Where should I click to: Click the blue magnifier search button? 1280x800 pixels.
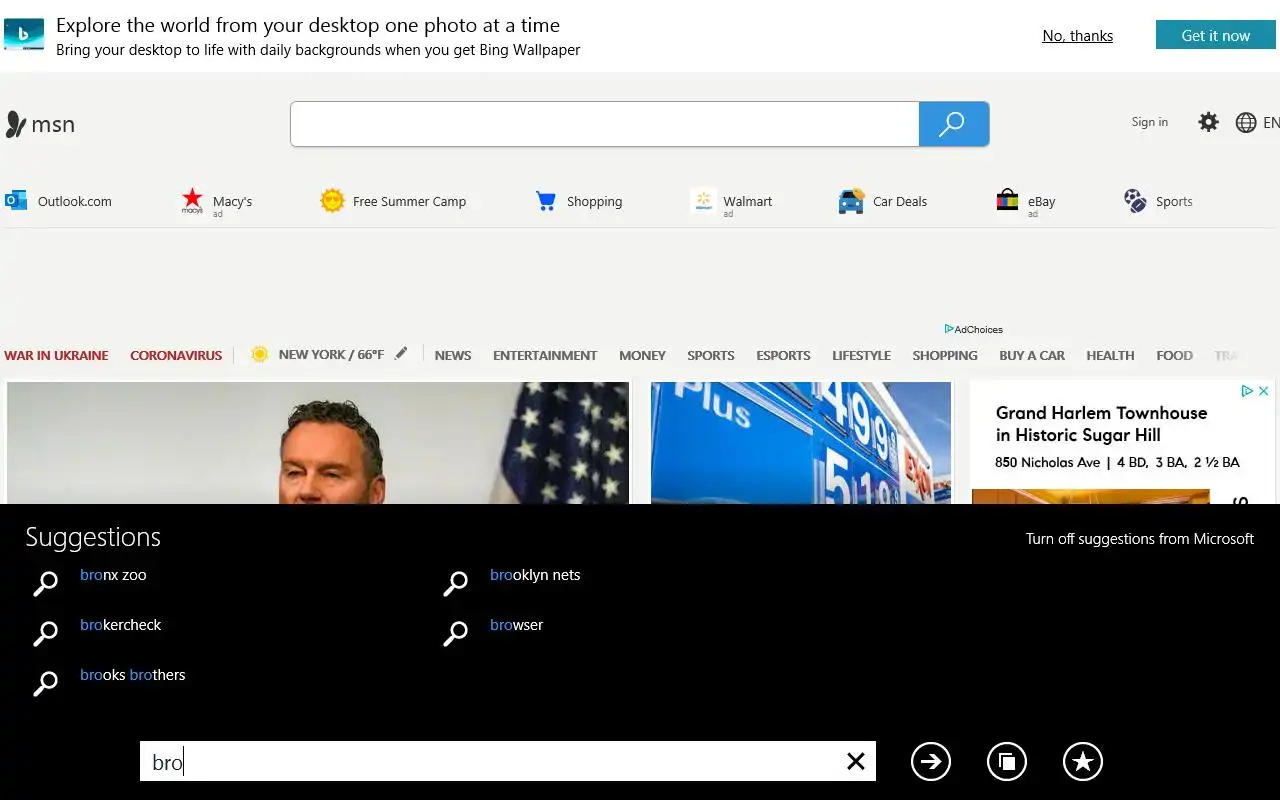coord(954,124)
